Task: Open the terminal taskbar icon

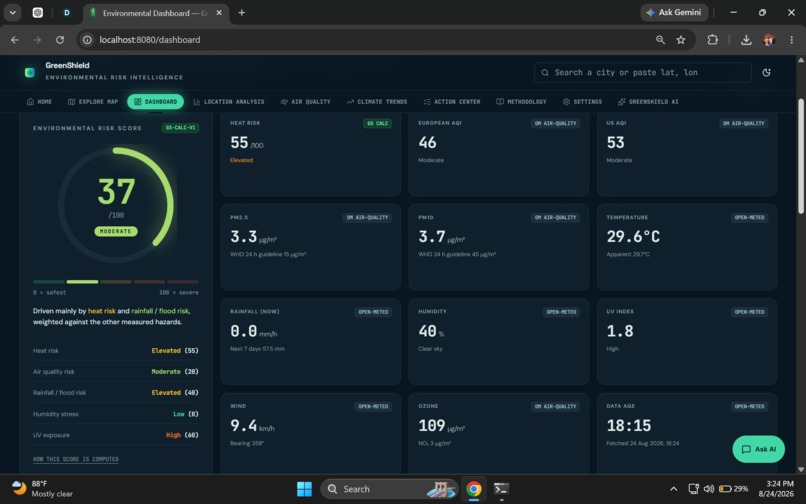Action: pyautogui.click(x=501, y=489)
